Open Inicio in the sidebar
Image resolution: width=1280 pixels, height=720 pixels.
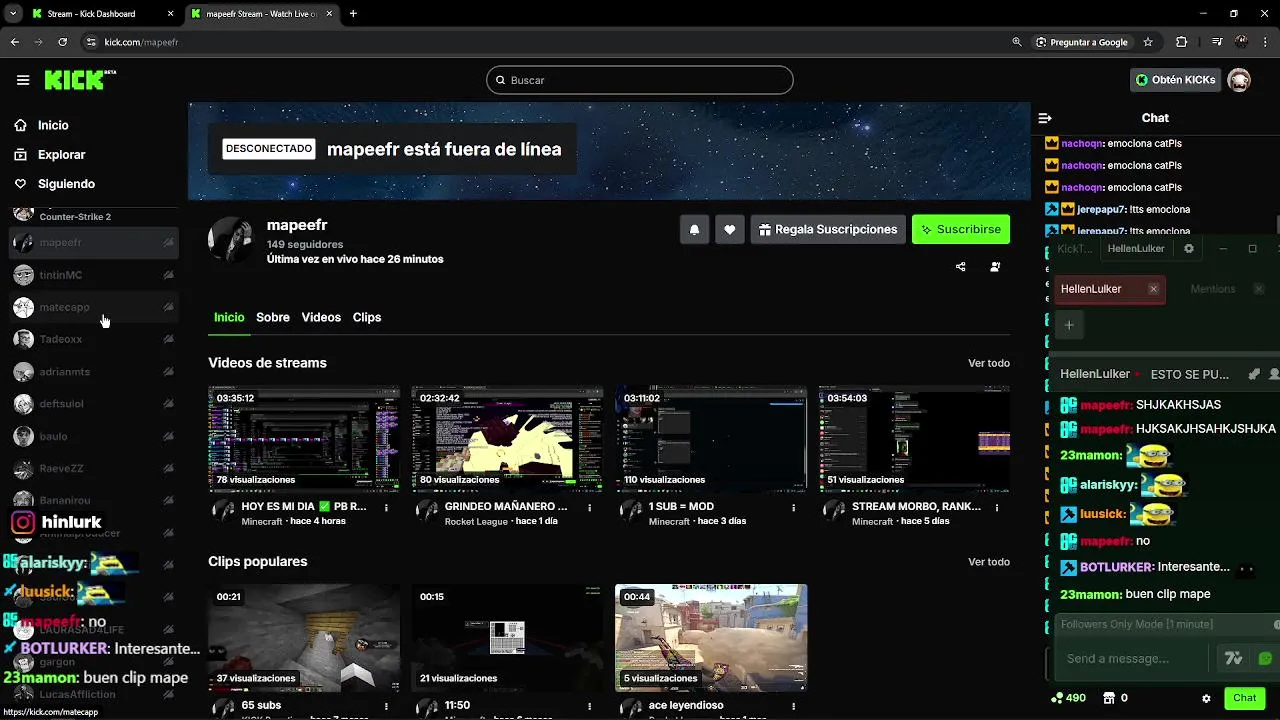click(x=53, y=125)
